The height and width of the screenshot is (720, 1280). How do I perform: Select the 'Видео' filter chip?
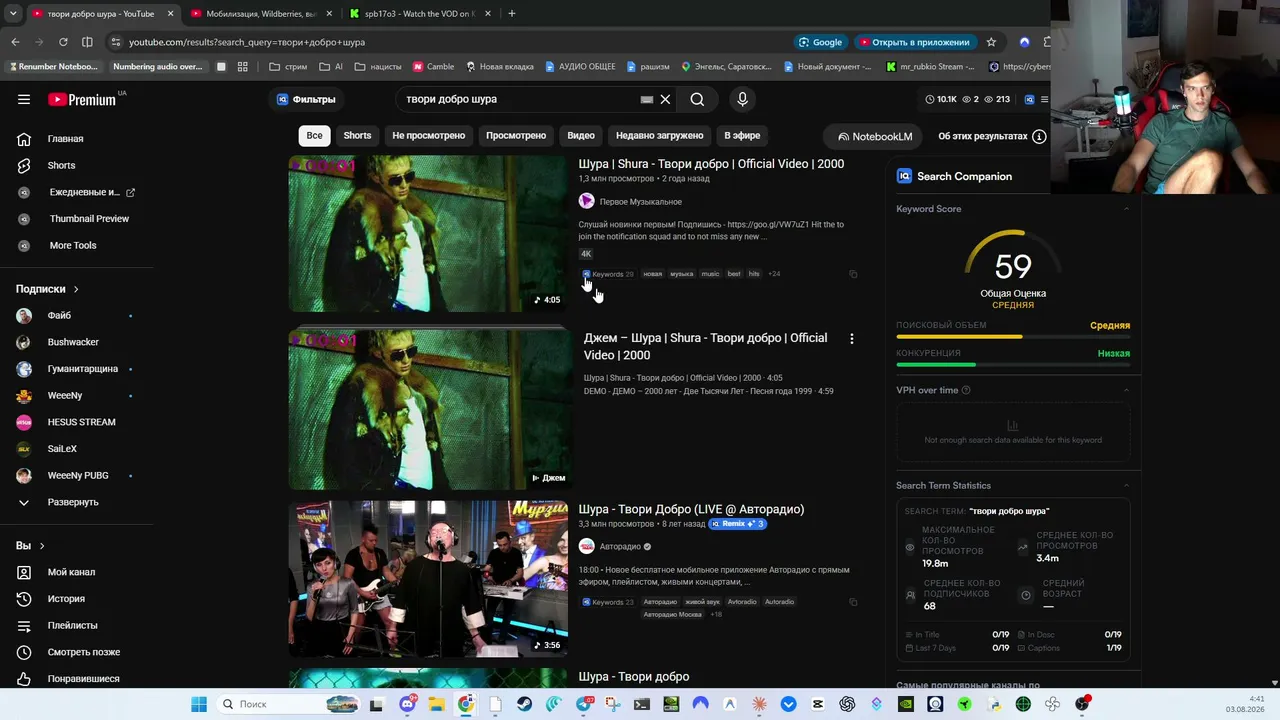coord(581,136)
